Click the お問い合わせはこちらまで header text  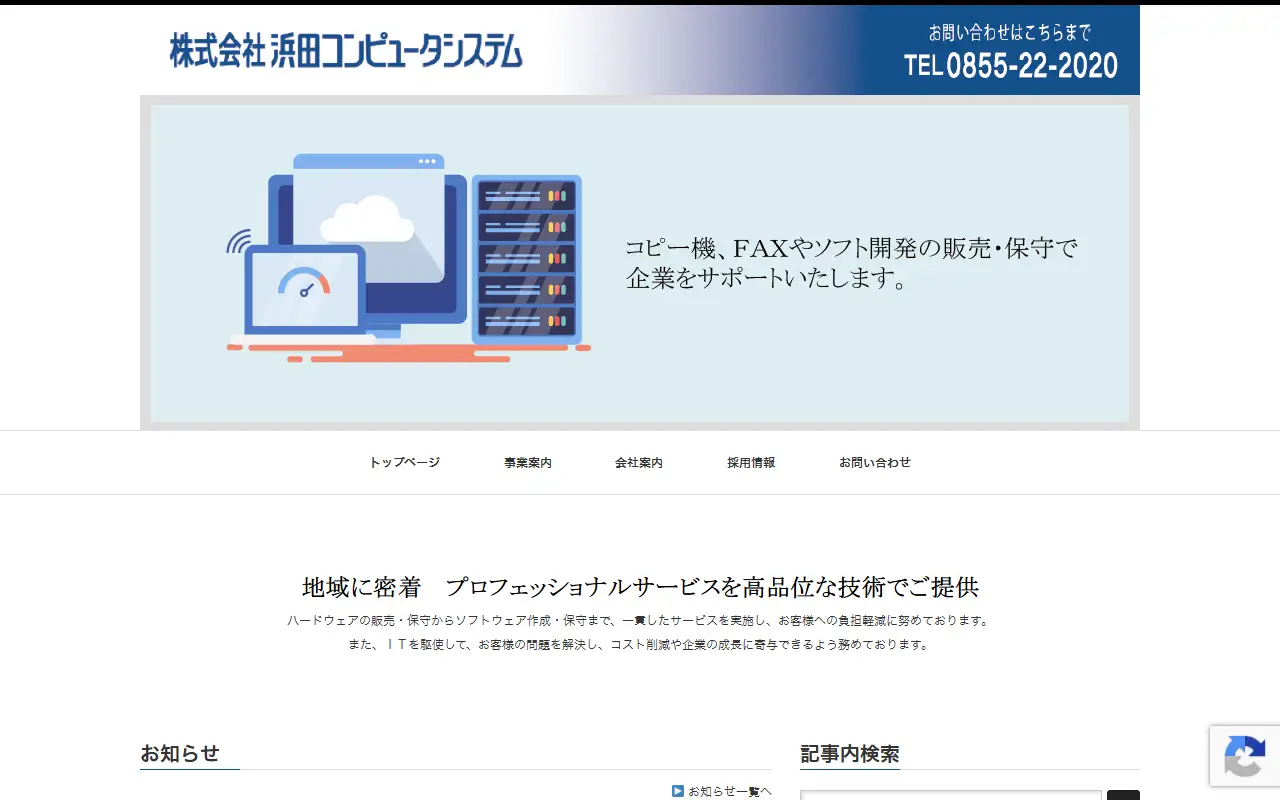[x=1010, y=32]
